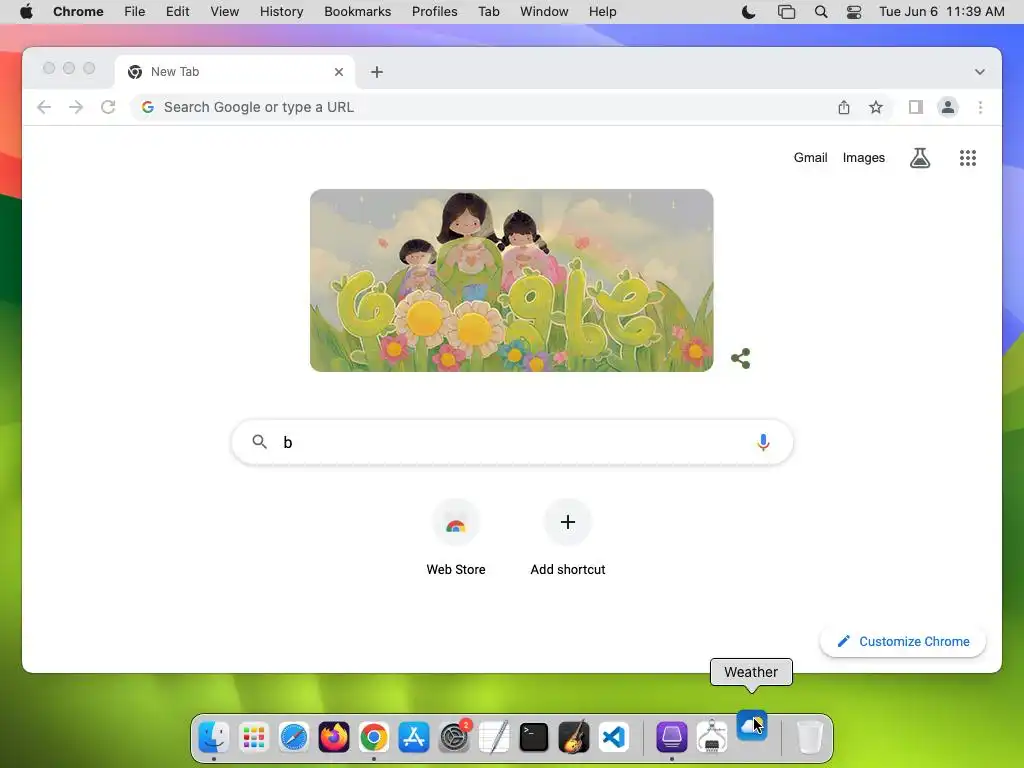Viewport: 1024px width, 768px height.
Task: Click Chrome icon in the Dock
Action: [x=374, y=737]
